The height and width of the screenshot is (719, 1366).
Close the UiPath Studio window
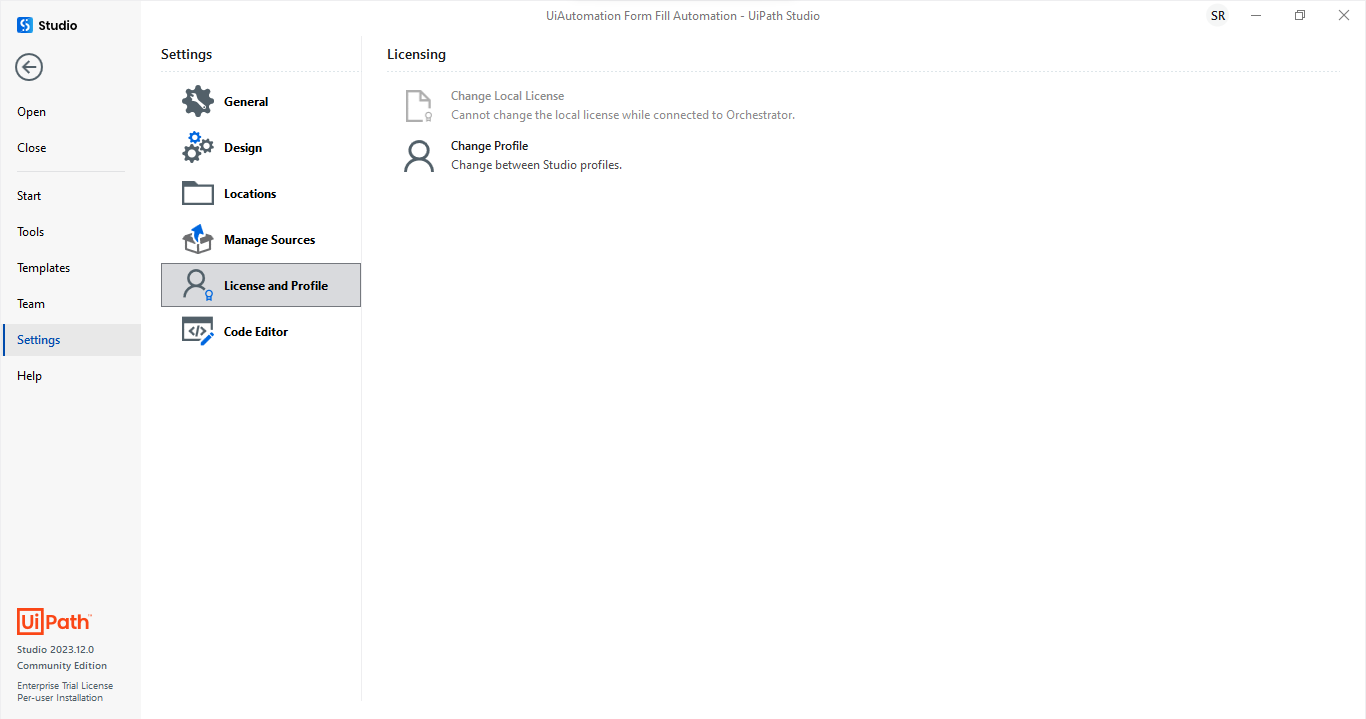tap(1344, 16)
